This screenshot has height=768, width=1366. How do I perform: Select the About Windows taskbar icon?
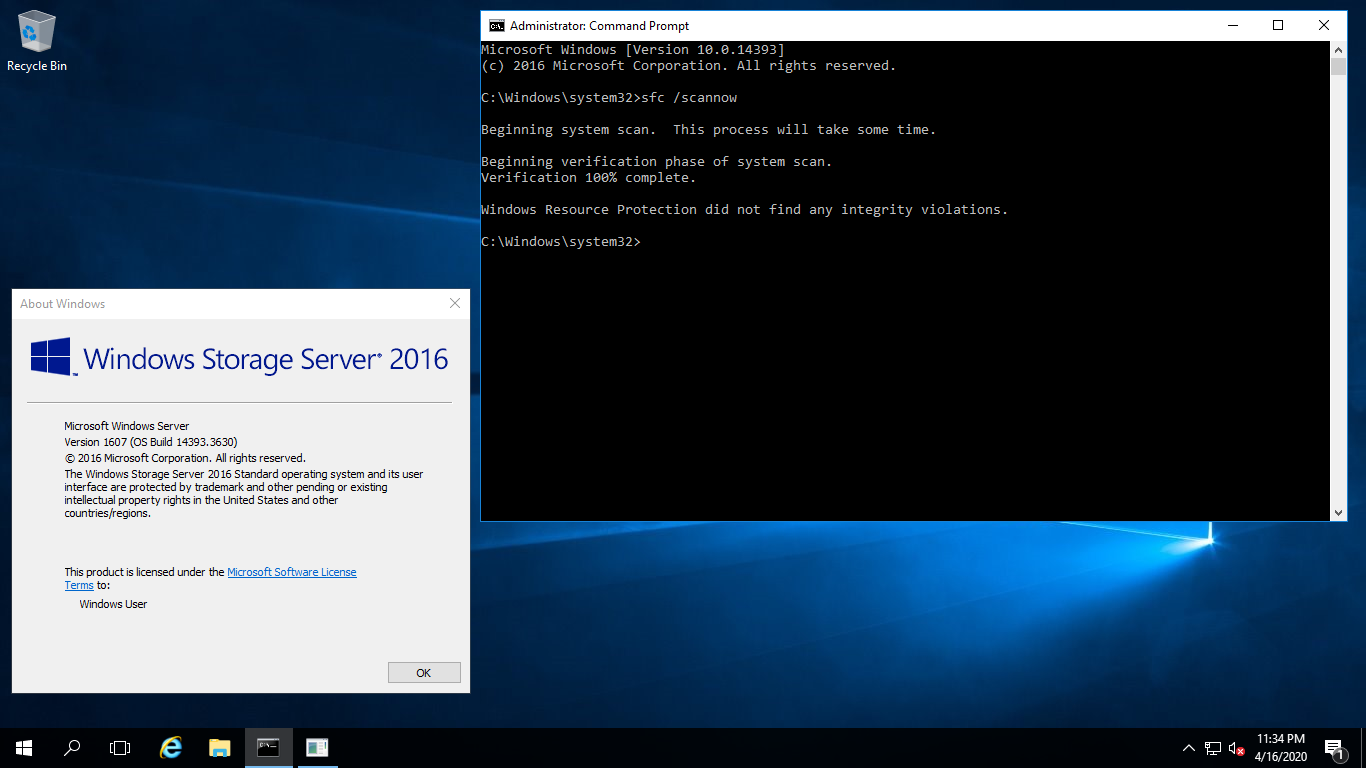[x=317, y=747]
